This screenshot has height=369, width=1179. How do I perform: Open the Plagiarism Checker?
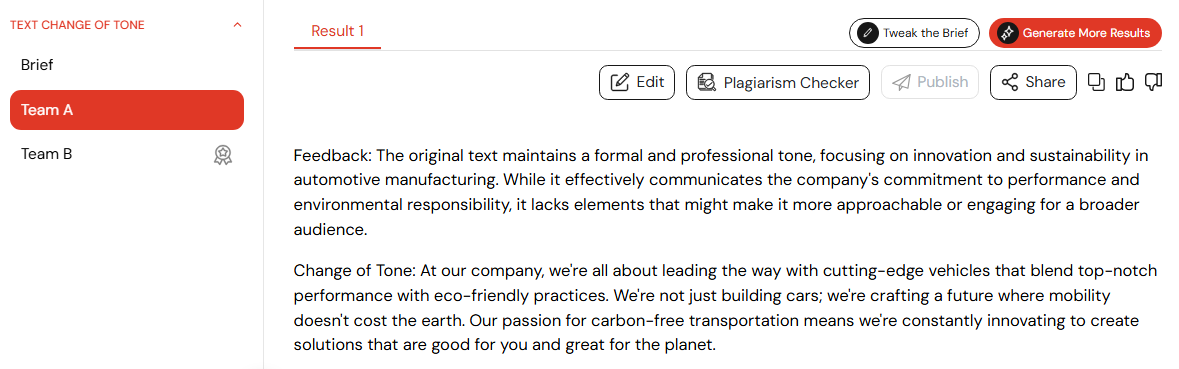(x=777, y=83)
